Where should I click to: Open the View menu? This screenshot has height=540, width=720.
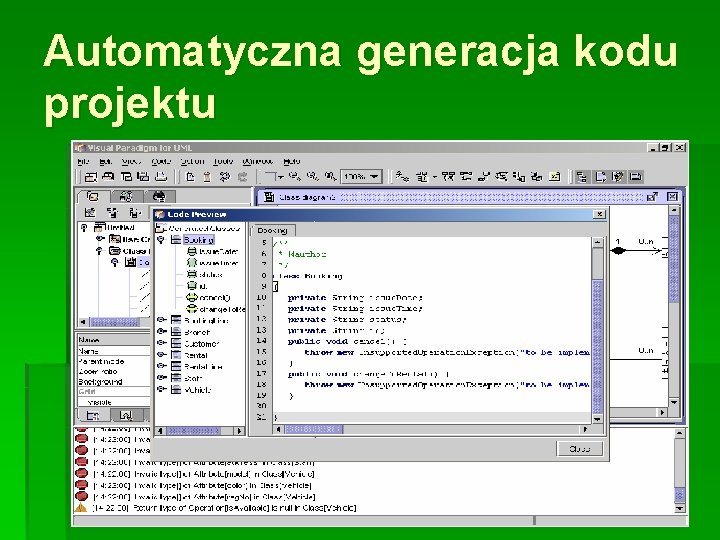pyautogui.click(x=131, y=162)
